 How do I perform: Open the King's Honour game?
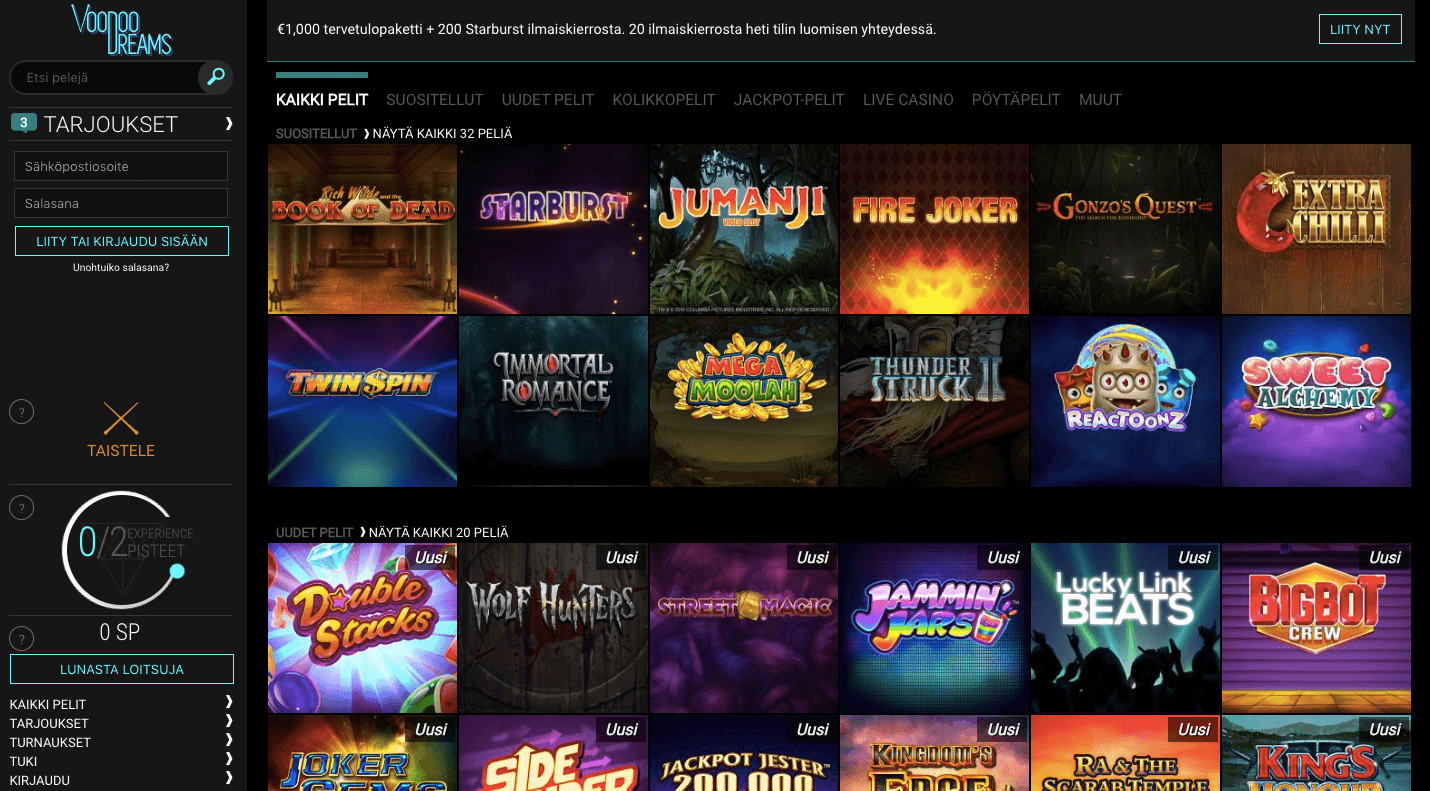1316,753
